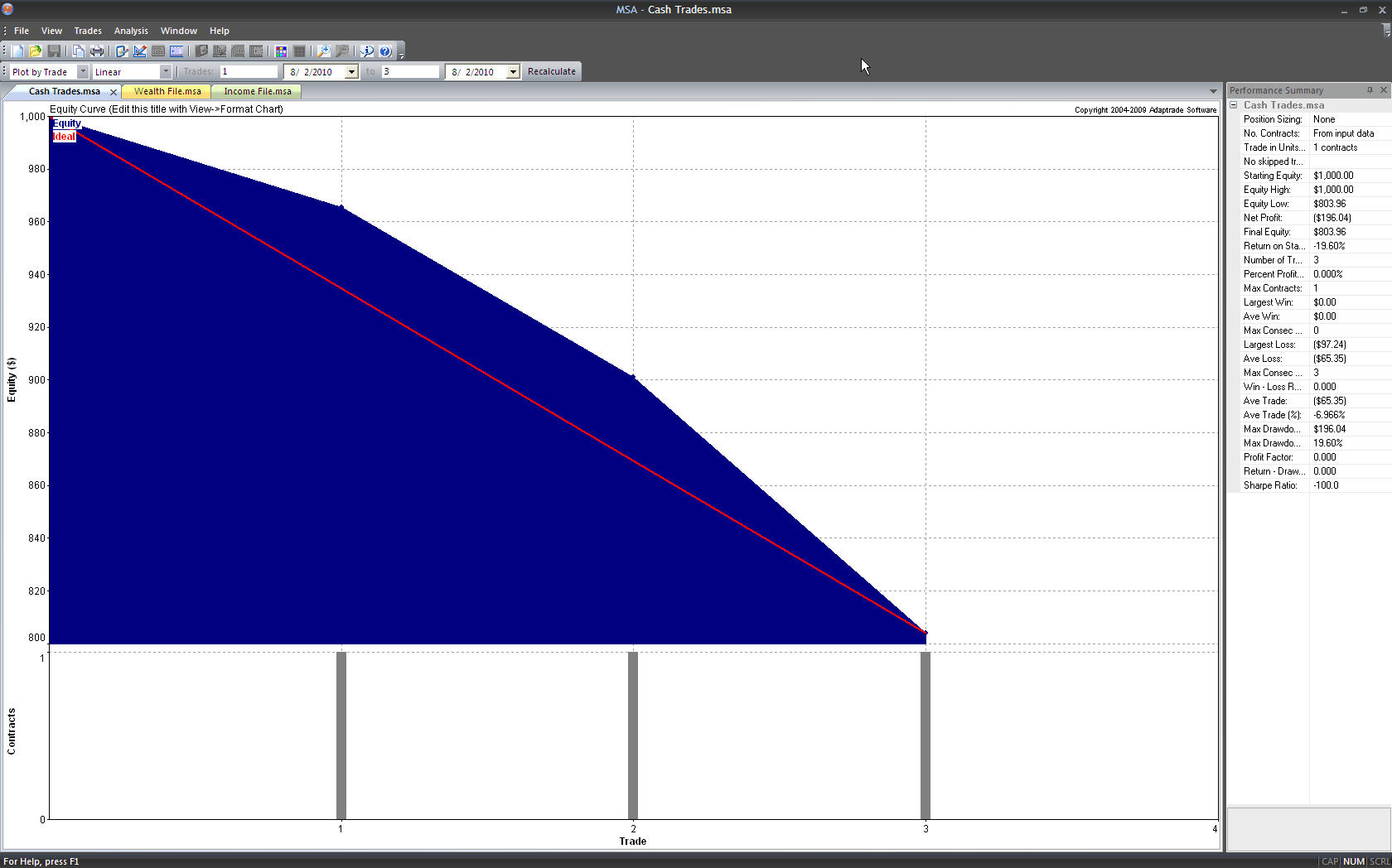Close the Performance Summary panel
Image resolution: width=1392 pixels, height=868 pixels.
click(1383, 90)
